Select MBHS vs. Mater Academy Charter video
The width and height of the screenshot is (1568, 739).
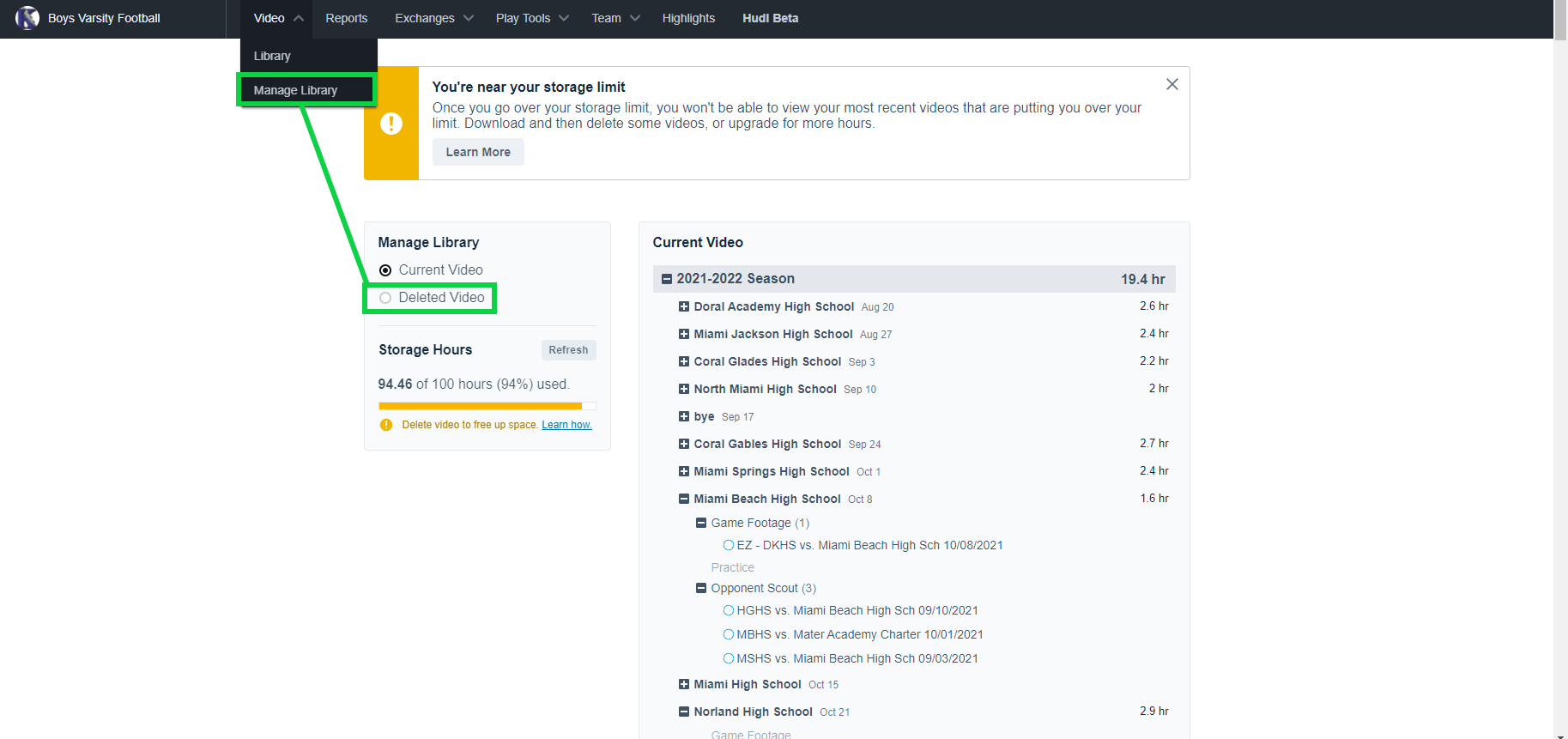pos(729,634)
